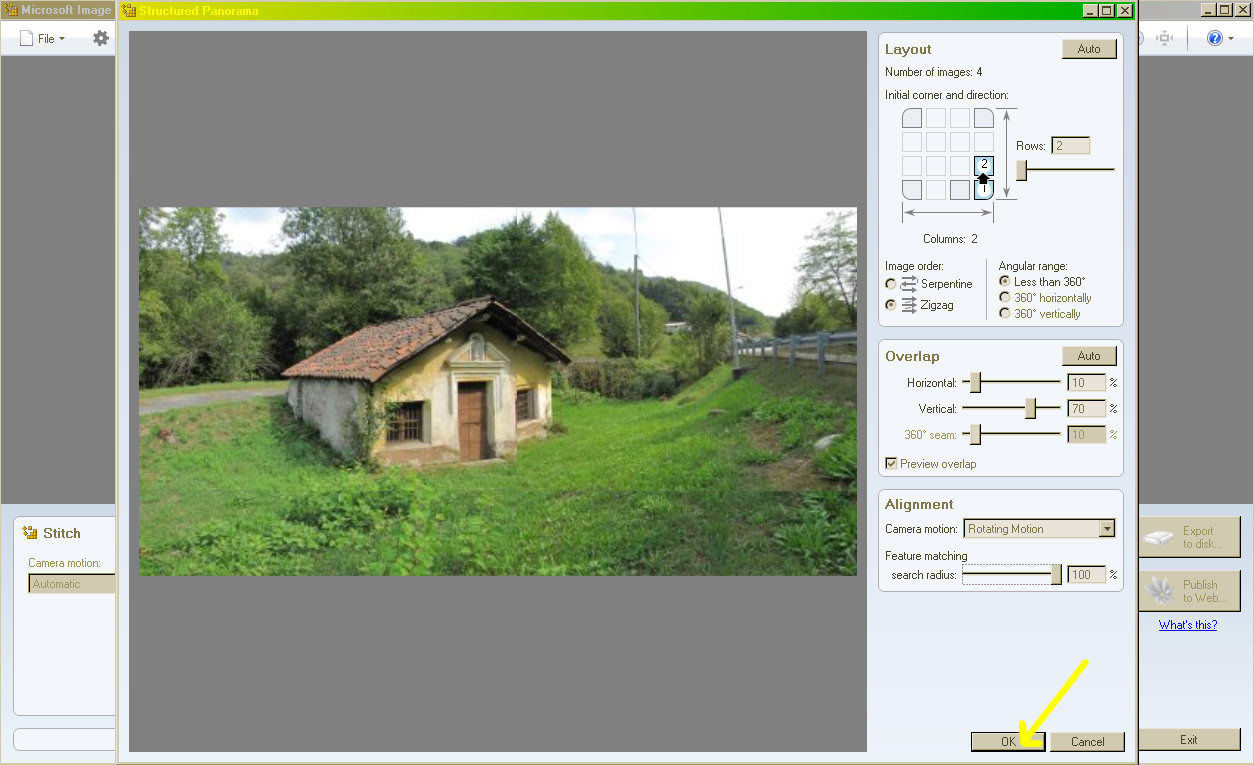Click the Microsoft Image window title icon
Viewport: 1254px width, 765px height.
click(x=11, y=10)
